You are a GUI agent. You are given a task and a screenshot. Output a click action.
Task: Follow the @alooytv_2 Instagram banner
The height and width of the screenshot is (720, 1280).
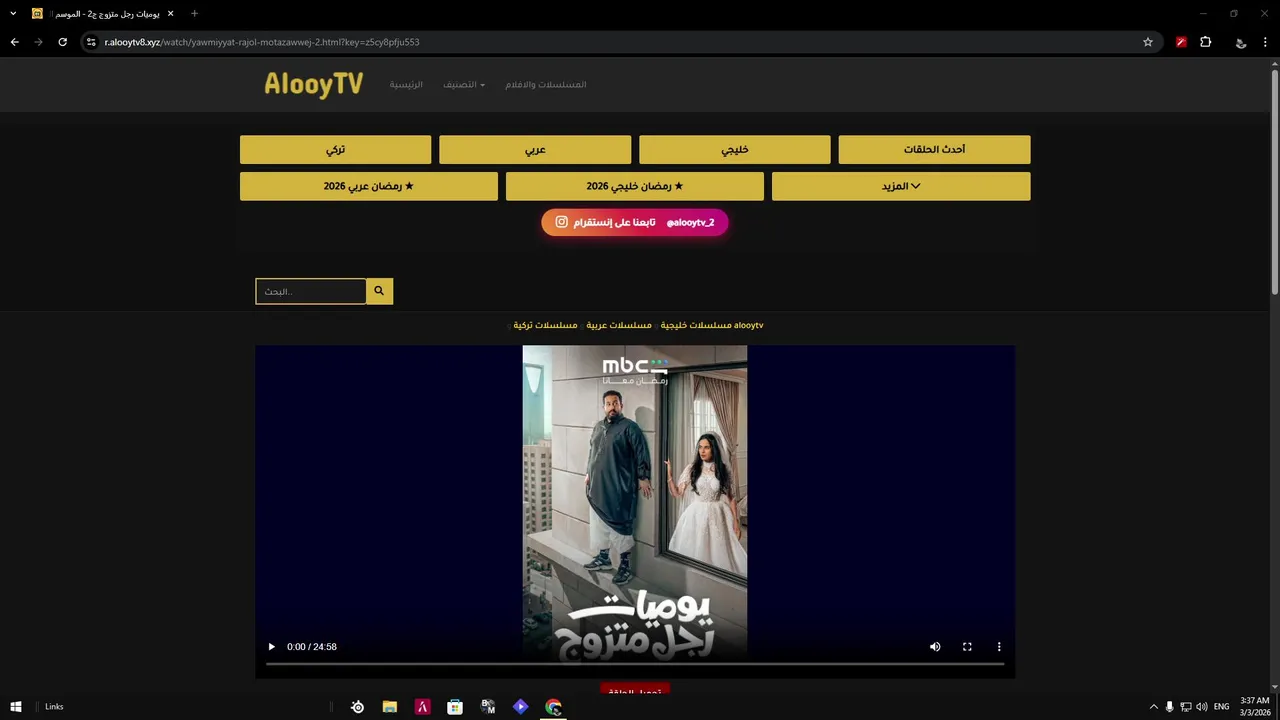click(x=635, y=222)
